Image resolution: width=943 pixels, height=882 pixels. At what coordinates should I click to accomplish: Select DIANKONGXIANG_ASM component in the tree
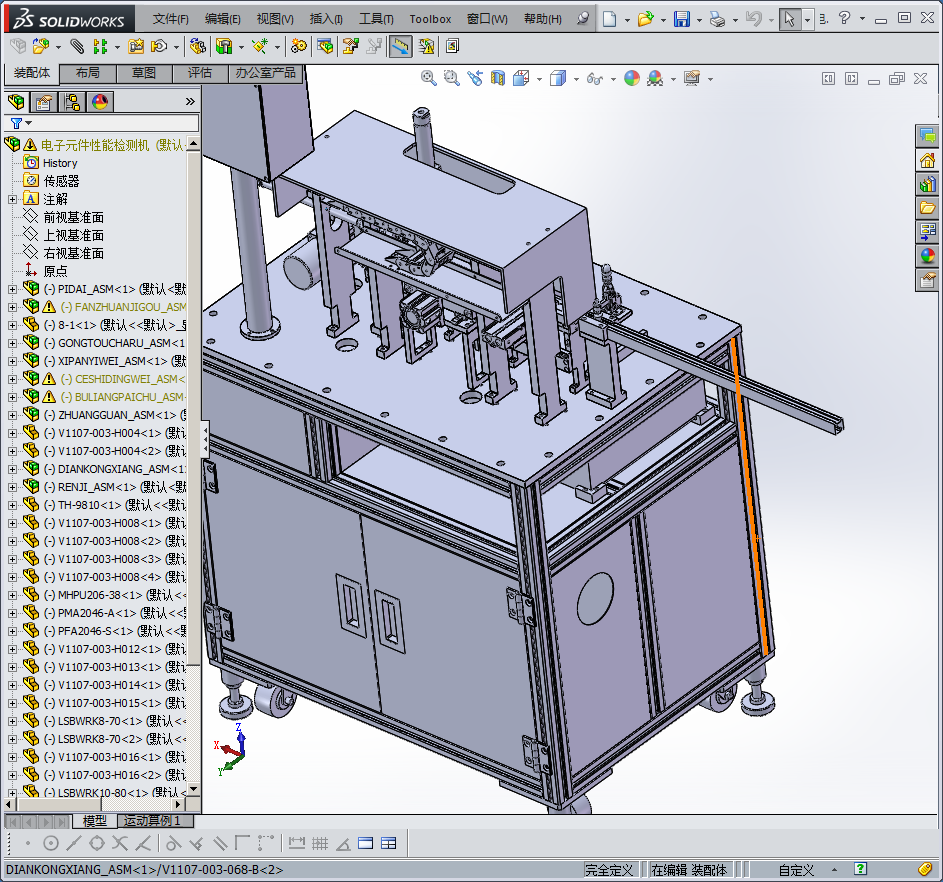[114, 469]
